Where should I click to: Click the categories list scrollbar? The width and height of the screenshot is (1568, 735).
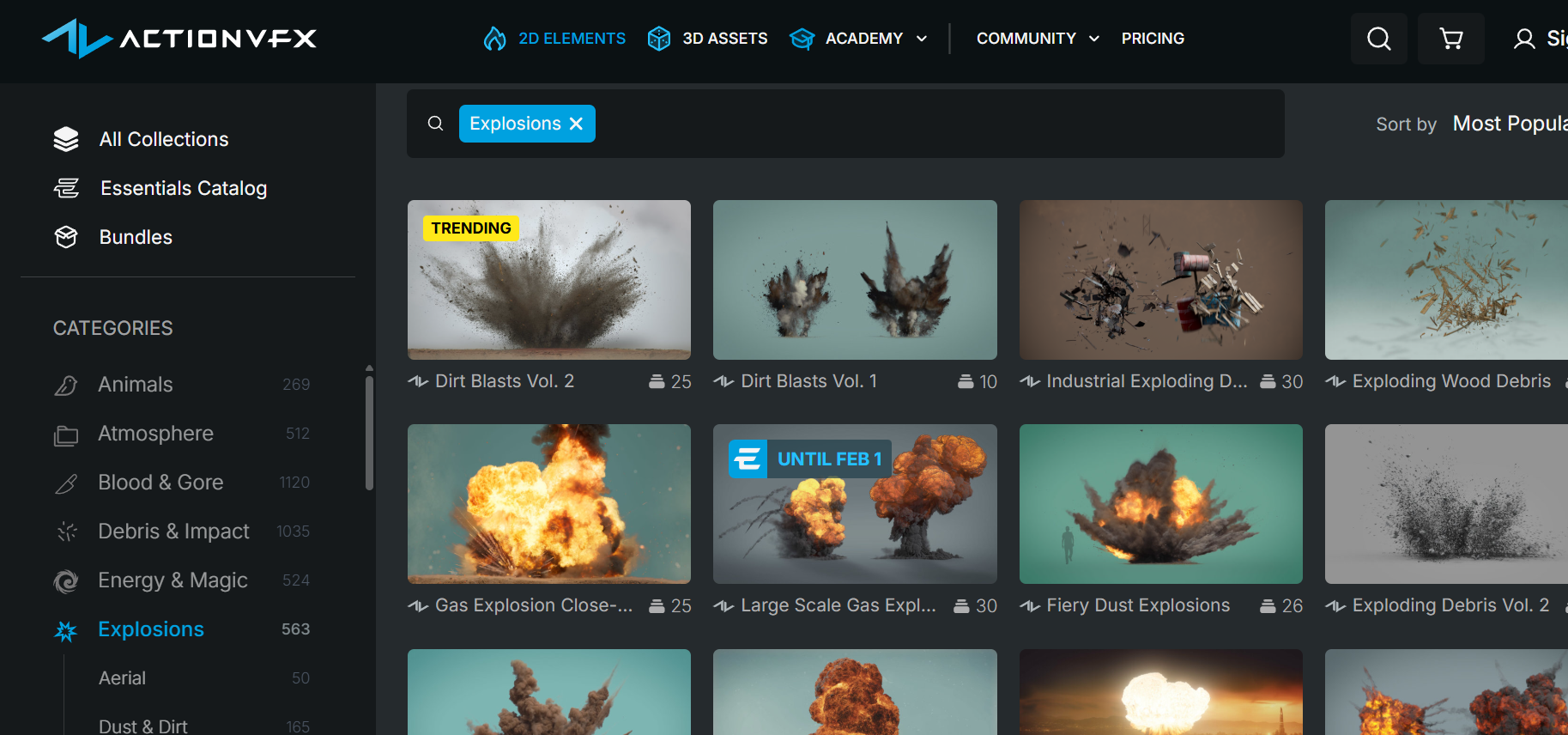point(370,432)
